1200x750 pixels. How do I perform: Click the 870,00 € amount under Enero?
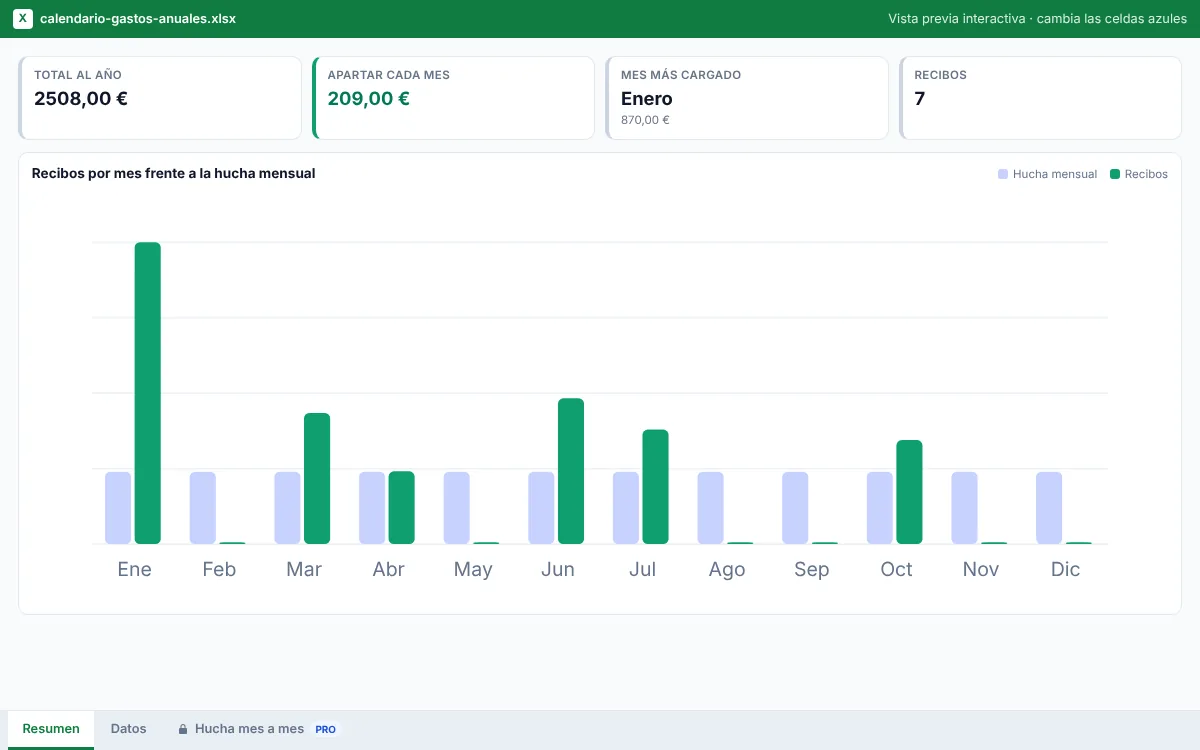coord(645,120)
